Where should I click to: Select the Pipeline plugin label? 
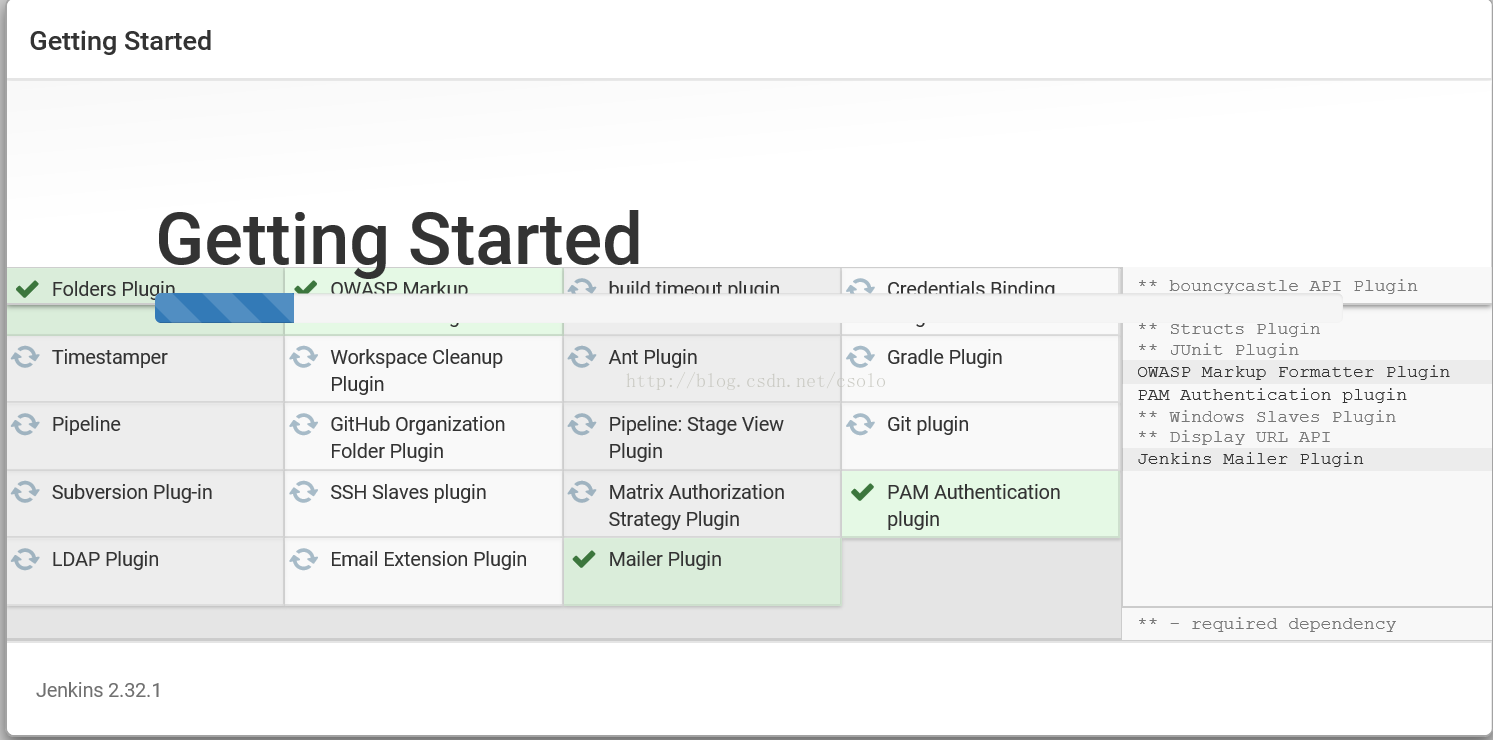pos(86,424)
